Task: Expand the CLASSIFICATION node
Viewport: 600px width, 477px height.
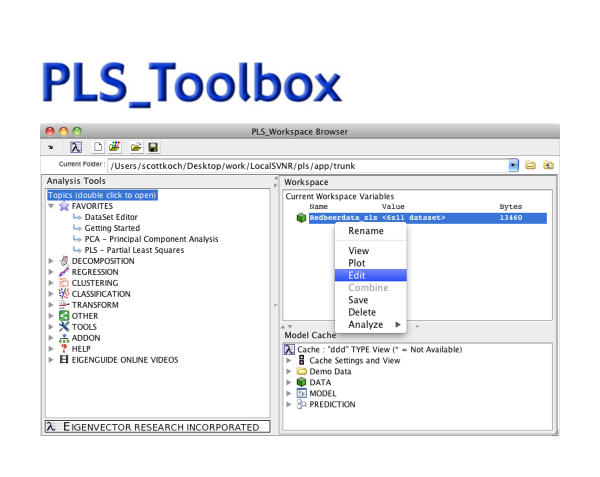Action: 51,294
